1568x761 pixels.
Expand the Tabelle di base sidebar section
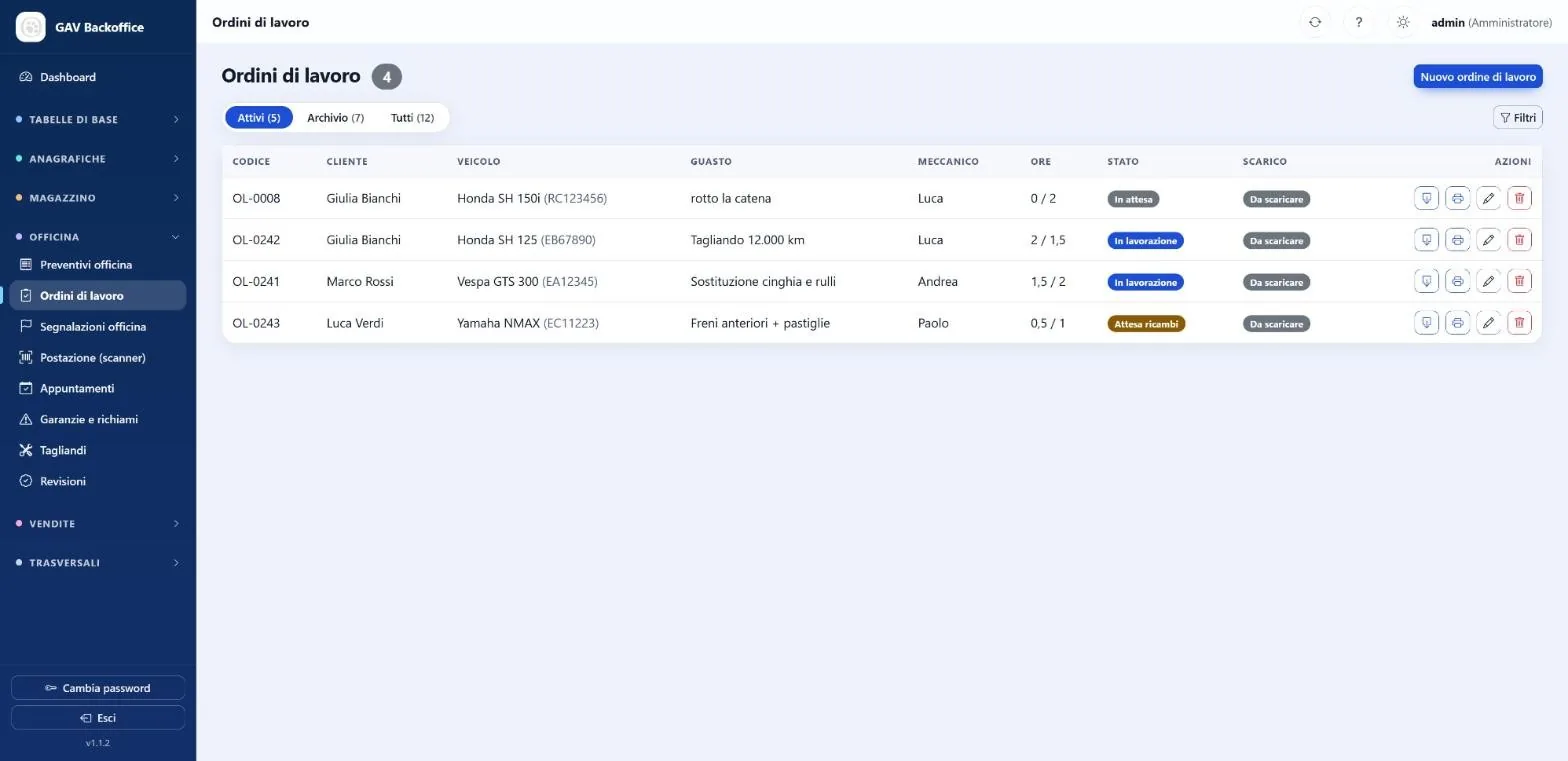[98, 120]
